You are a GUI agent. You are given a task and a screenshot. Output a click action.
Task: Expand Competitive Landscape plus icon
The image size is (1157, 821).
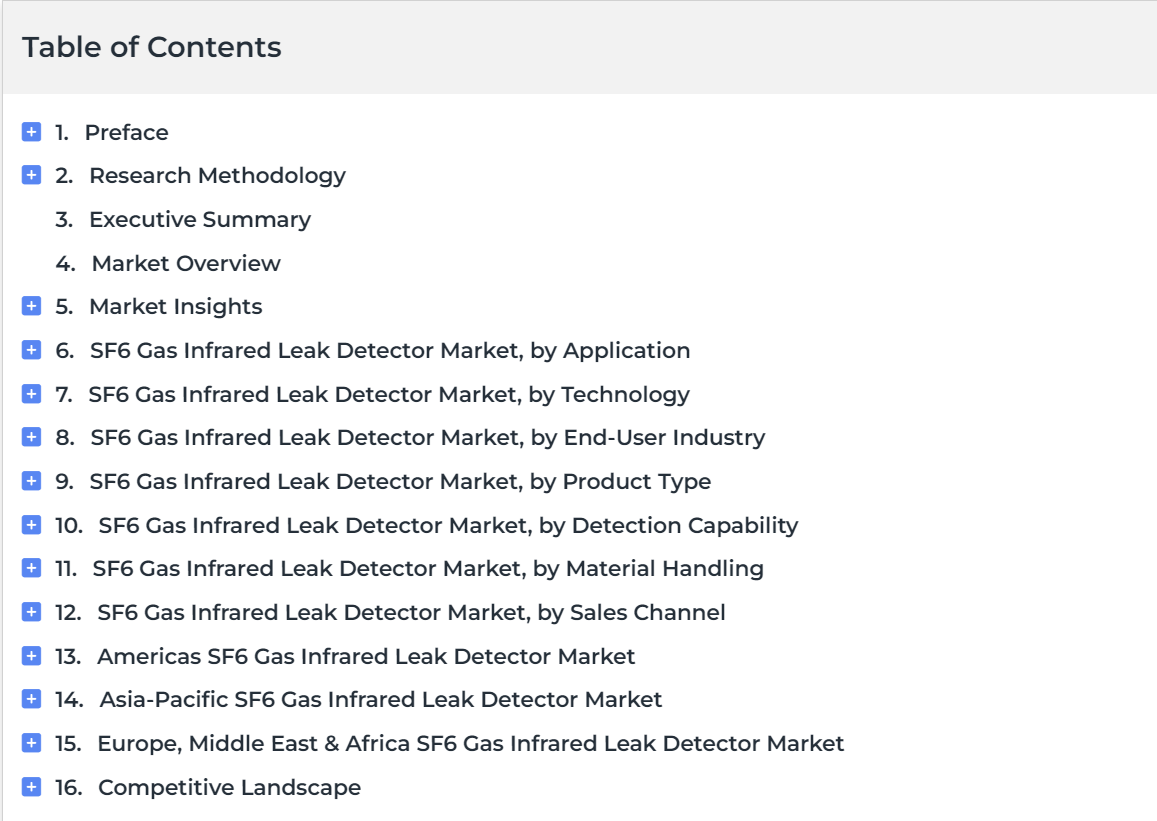tap(31, 787)
